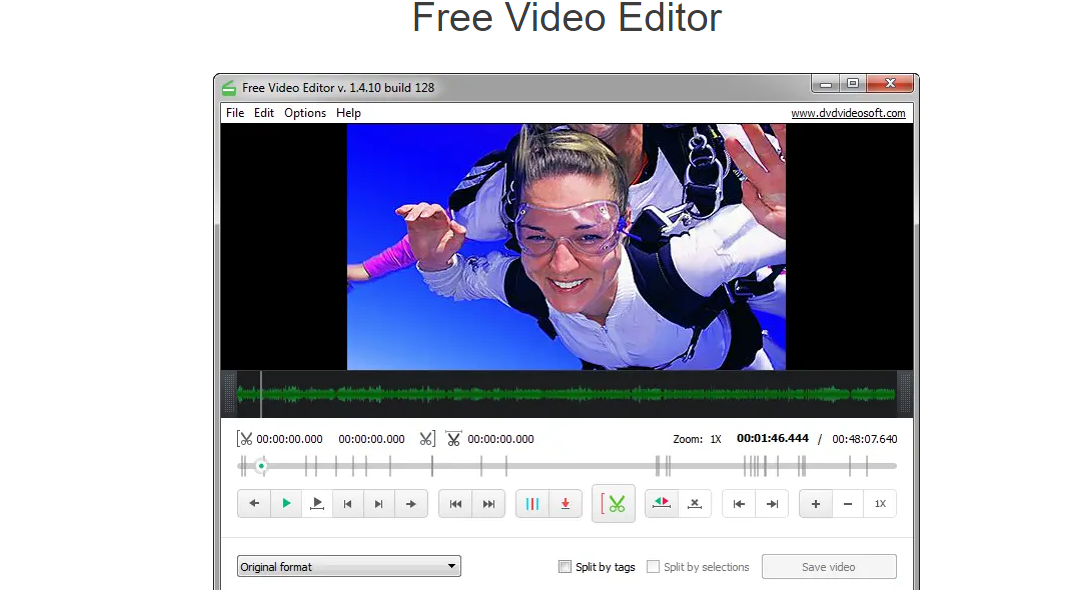Toggle the Split by selections checkbox
Image resolution: width=1089 pixels, height=590 pixels.
click(x=653, y=567)
